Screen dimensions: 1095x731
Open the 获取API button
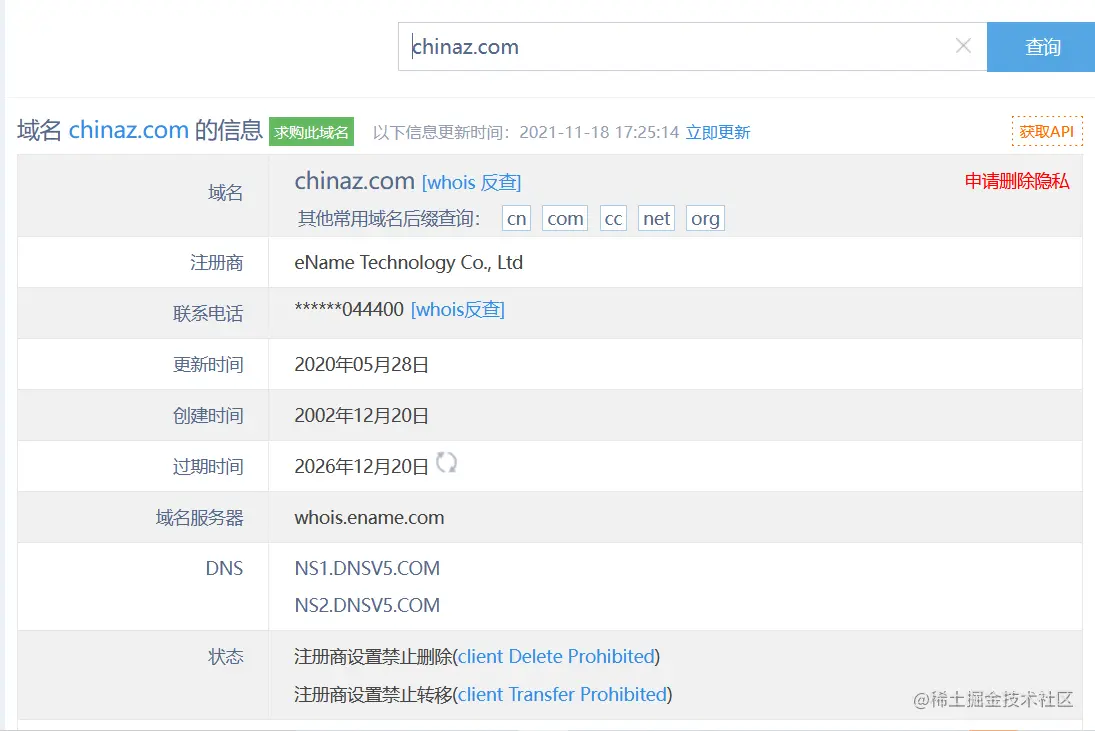click(x=1047, y=131)
